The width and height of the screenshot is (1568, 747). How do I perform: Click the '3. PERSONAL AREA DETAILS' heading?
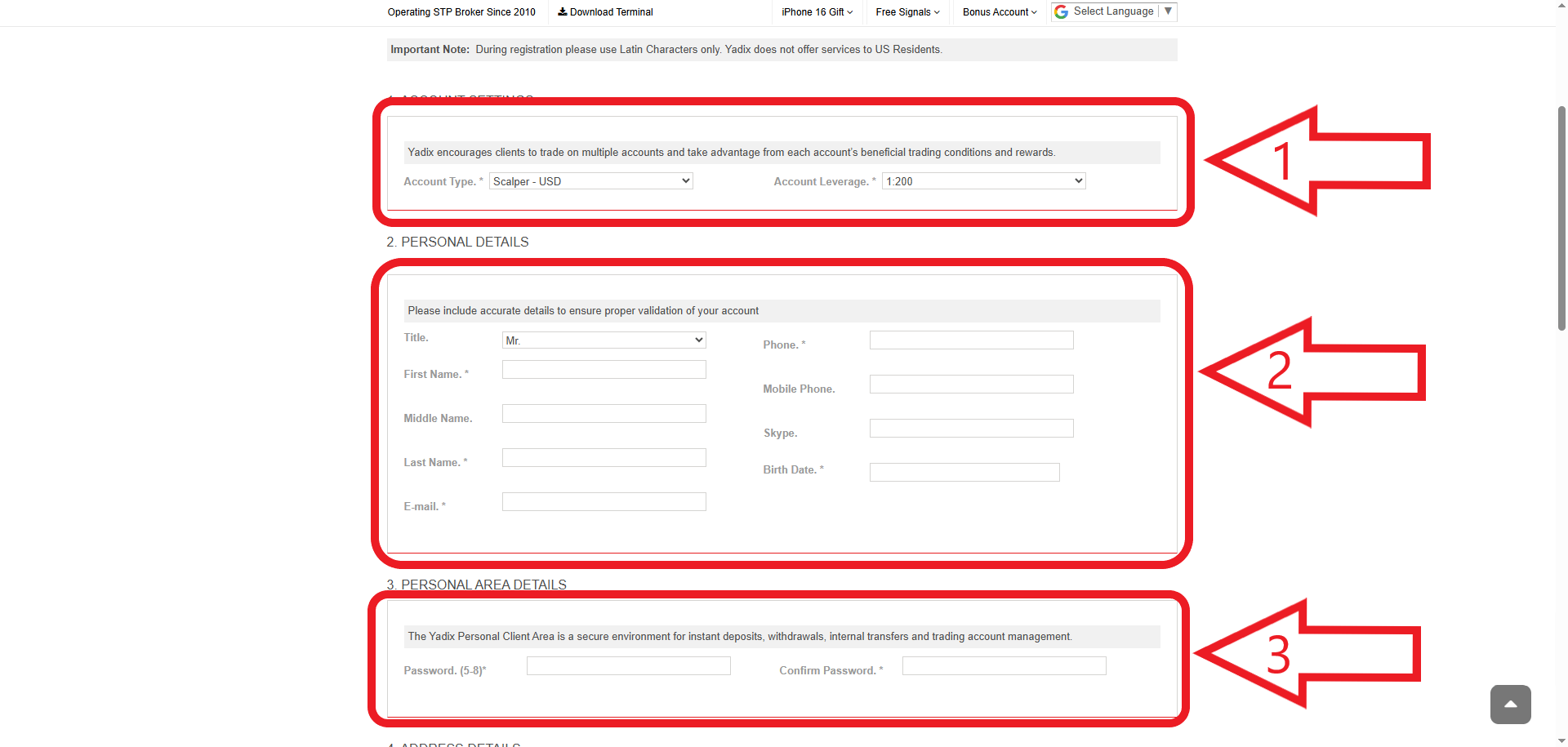tap(476, 585)
